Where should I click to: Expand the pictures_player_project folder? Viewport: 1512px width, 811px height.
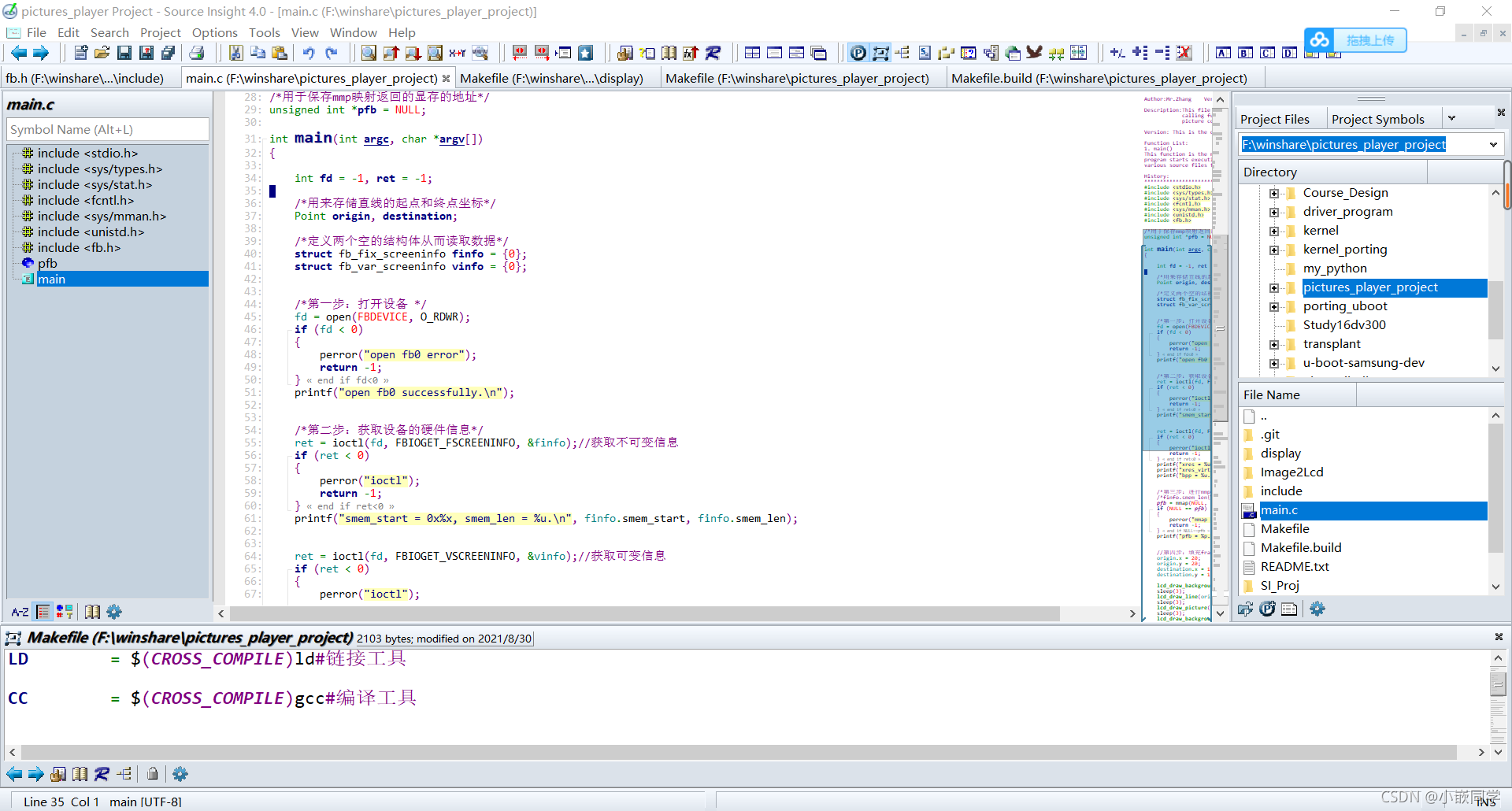coord(1274,287)
